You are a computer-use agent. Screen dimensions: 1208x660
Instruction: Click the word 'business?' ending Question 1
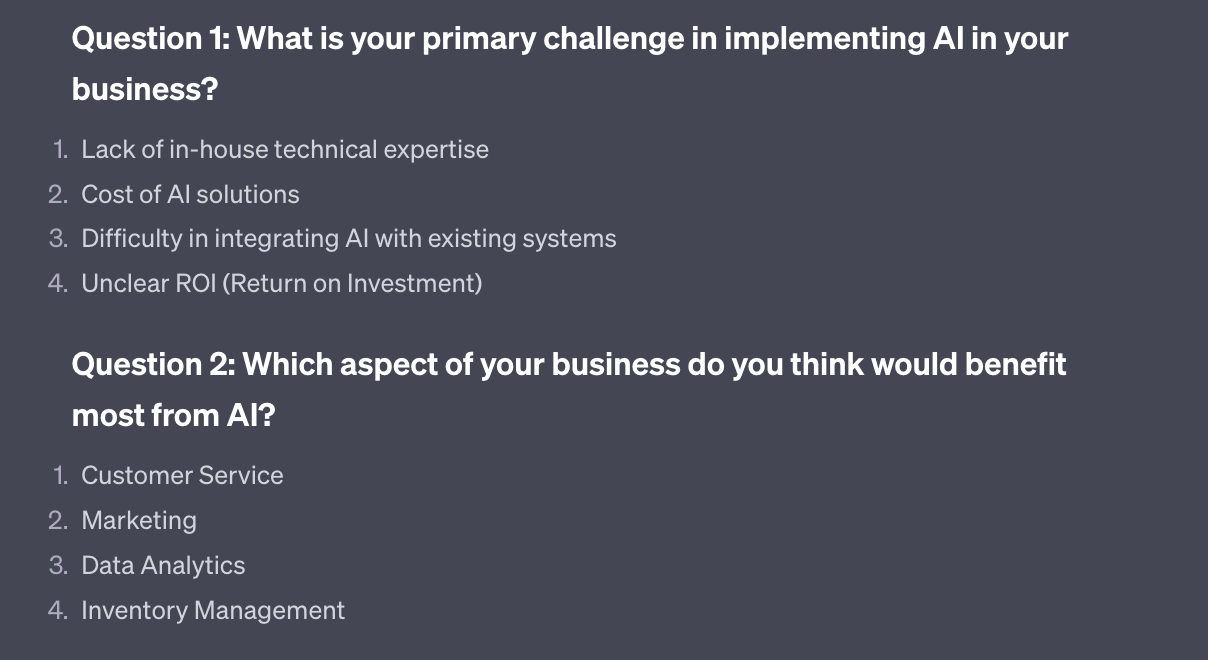[x=145, y=90]
